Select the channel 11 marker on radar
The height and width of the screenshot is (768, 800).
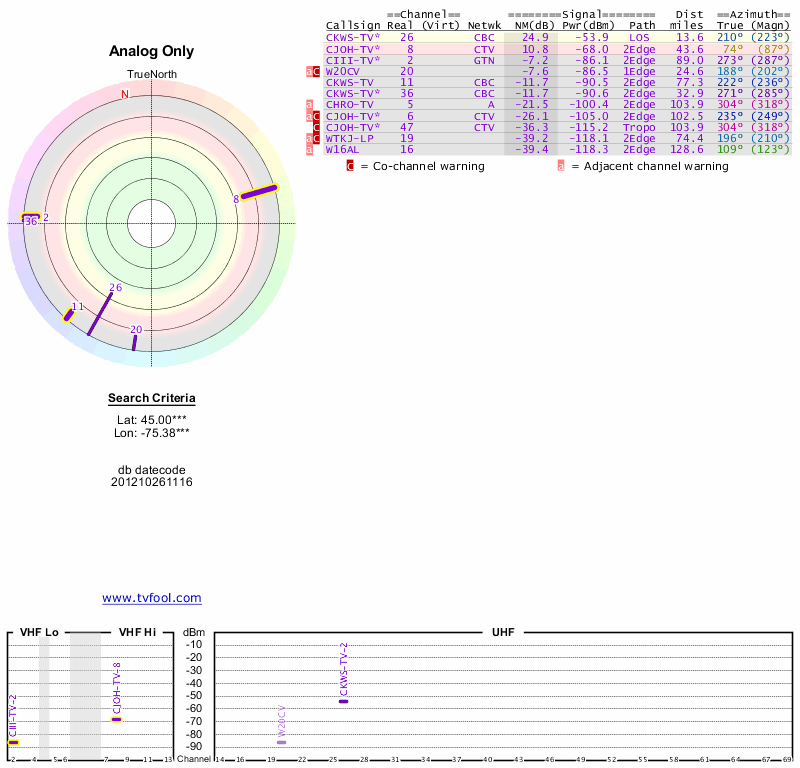point(69,315)
